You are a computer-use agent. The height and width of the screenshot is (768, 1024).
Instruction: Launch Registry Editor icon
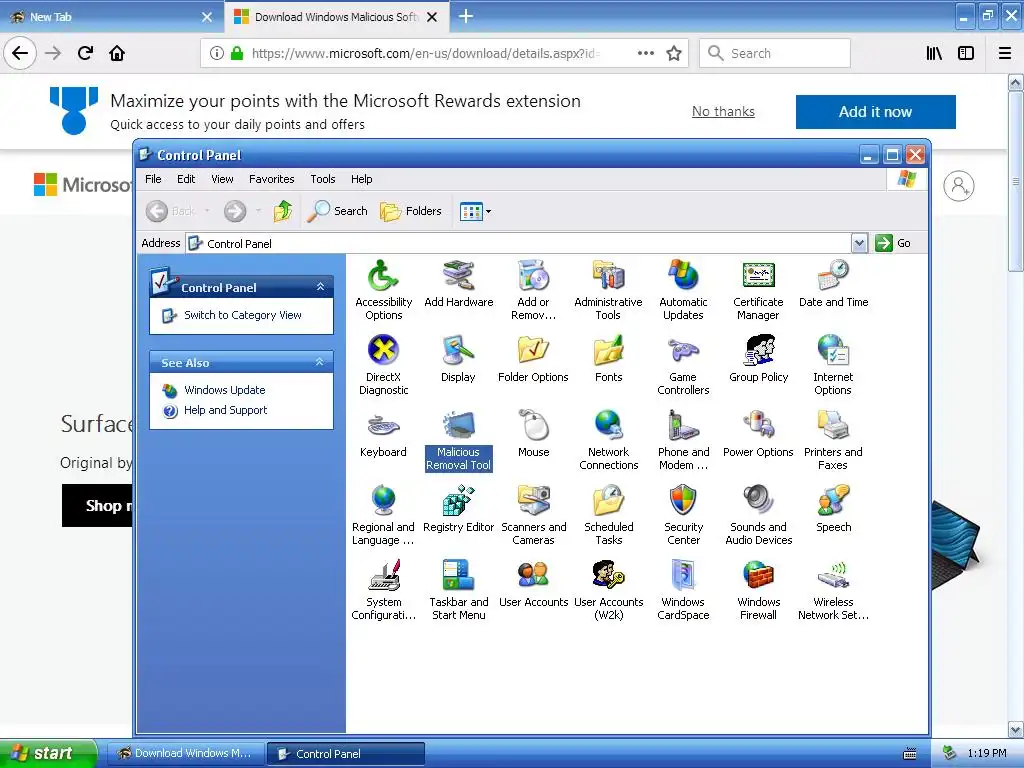(458, 509)
